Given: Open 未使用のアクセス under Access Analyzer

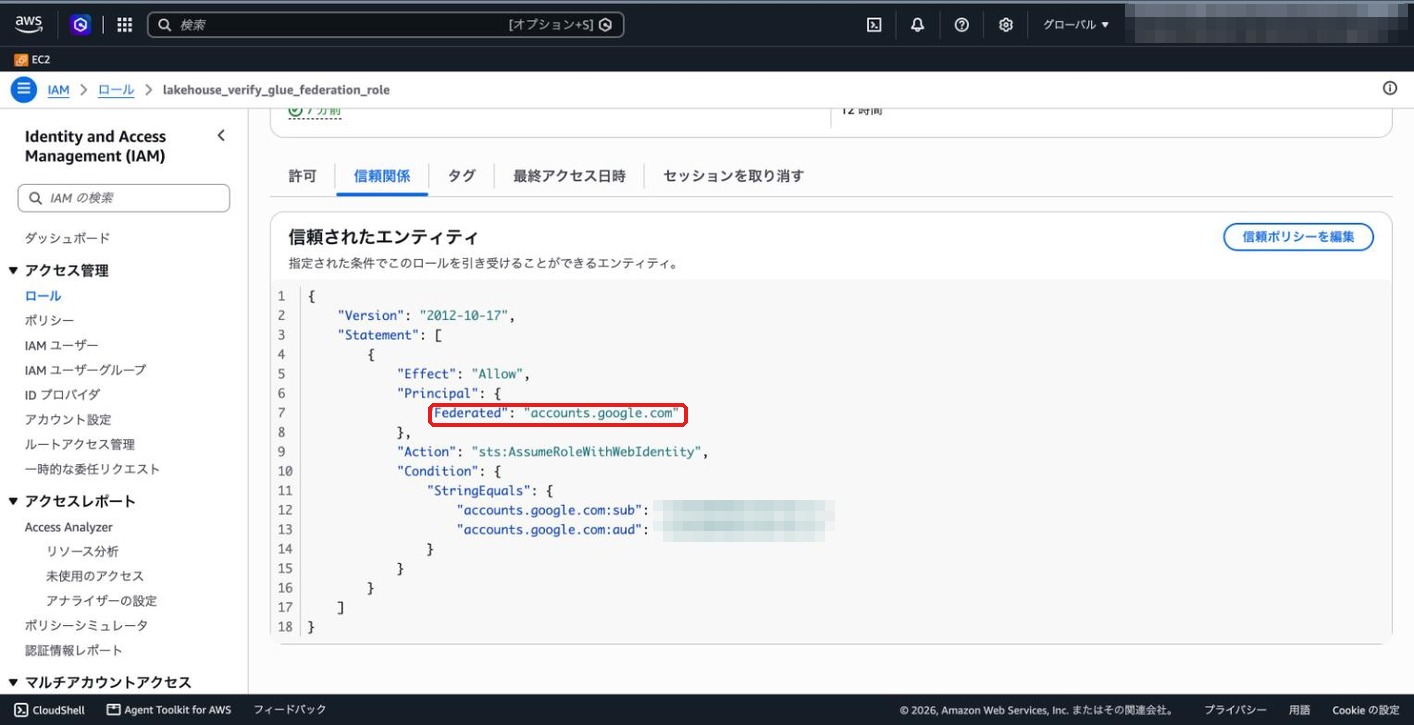Looking at the screenshot, I should pyautogui.click(x=95, y=576).
